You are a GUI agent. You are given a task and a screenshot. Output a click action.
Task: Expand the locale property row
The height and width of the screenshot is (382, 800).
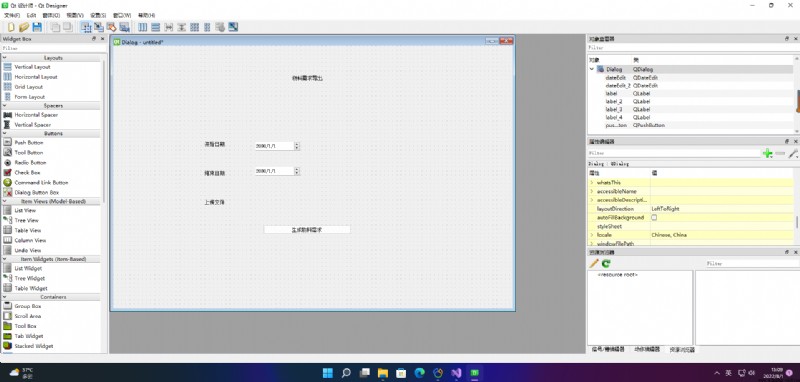click(592, 235)
